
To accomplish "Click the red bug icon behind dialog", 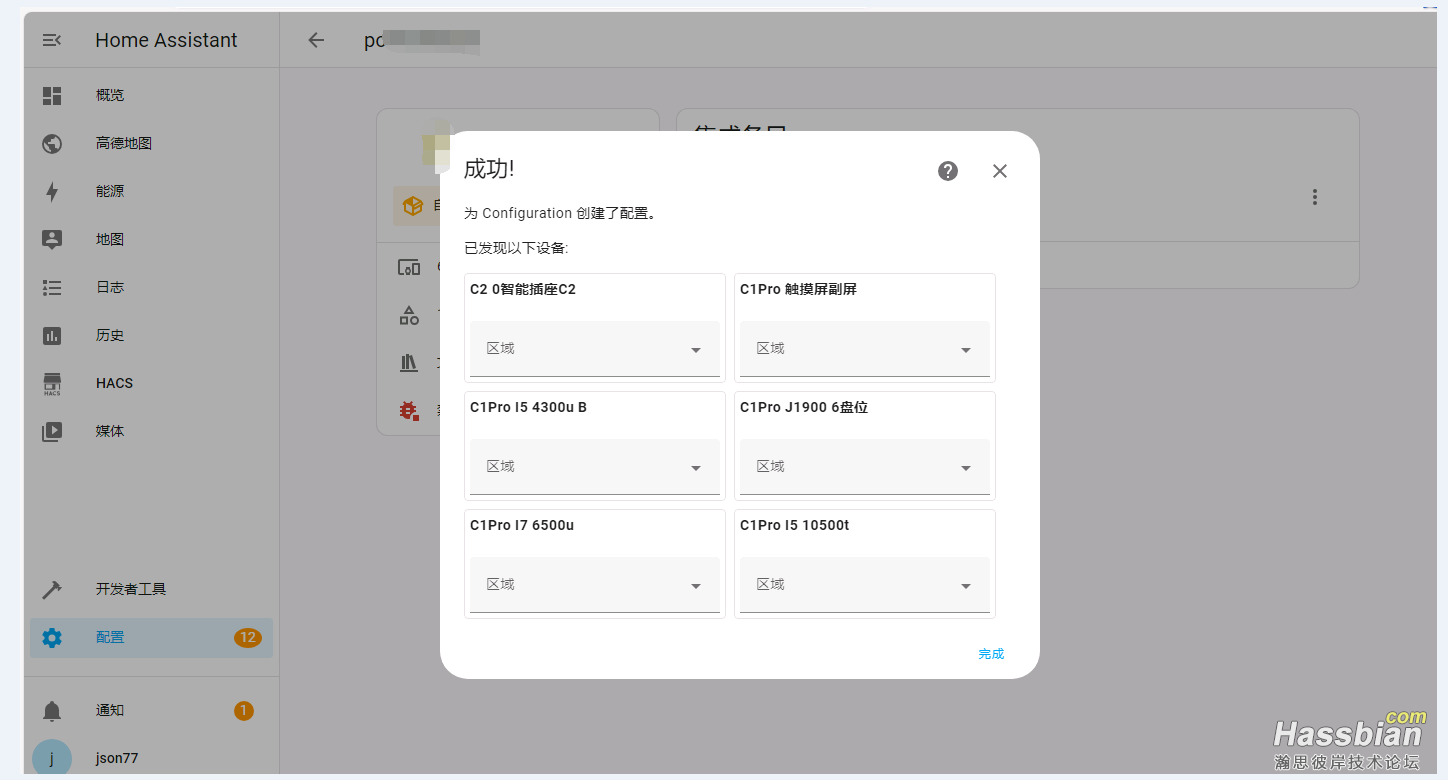I will point(409,409).
